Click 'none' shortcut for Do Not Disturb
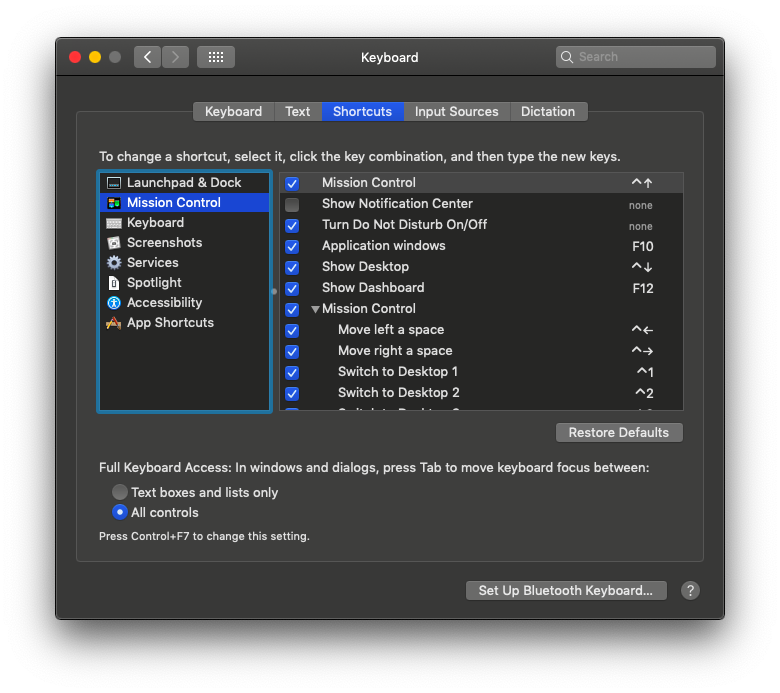This screenshot has height=693, width=780. (x=640, y=226)
